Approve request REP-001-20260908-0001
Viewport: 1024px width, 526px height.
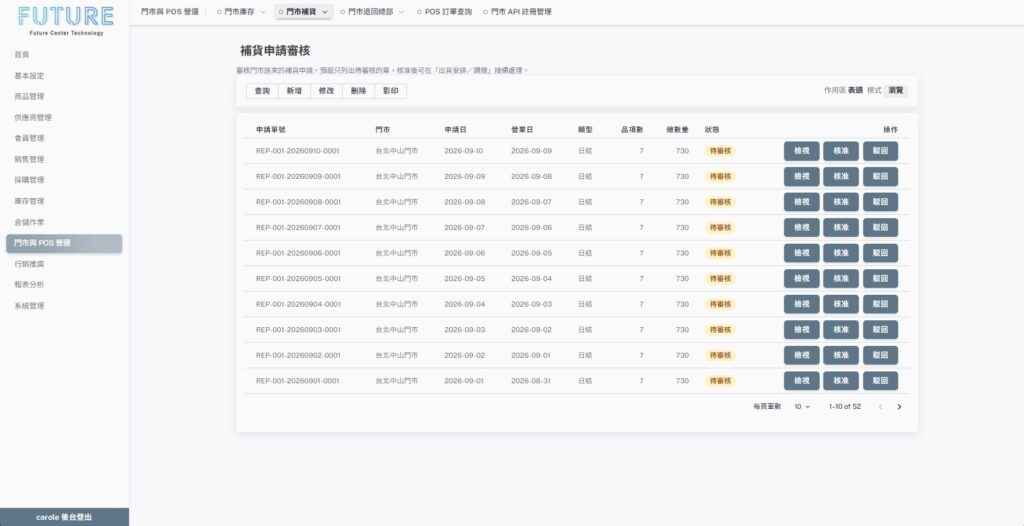pos(840,202)
